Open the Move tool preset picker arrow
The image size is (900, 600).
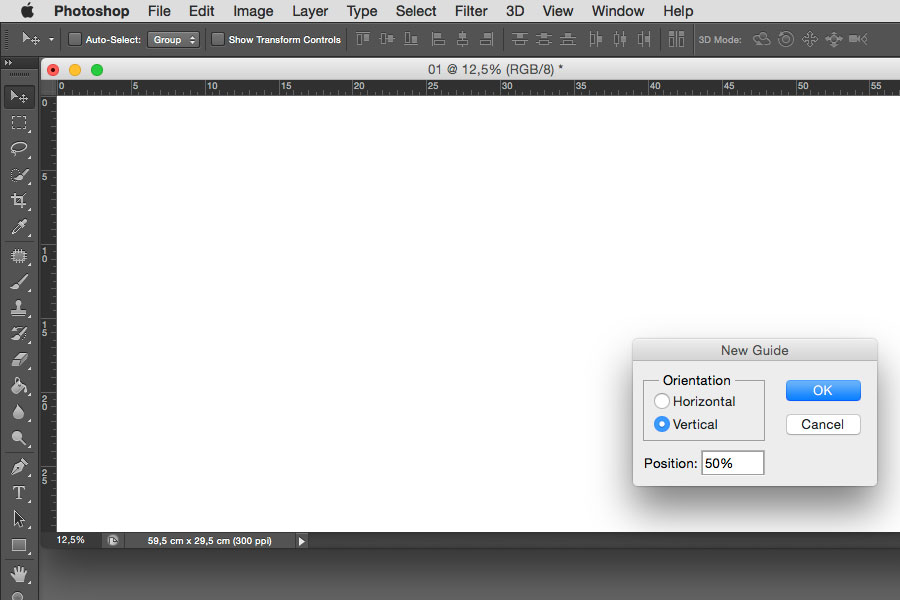[x=51, y=40]
